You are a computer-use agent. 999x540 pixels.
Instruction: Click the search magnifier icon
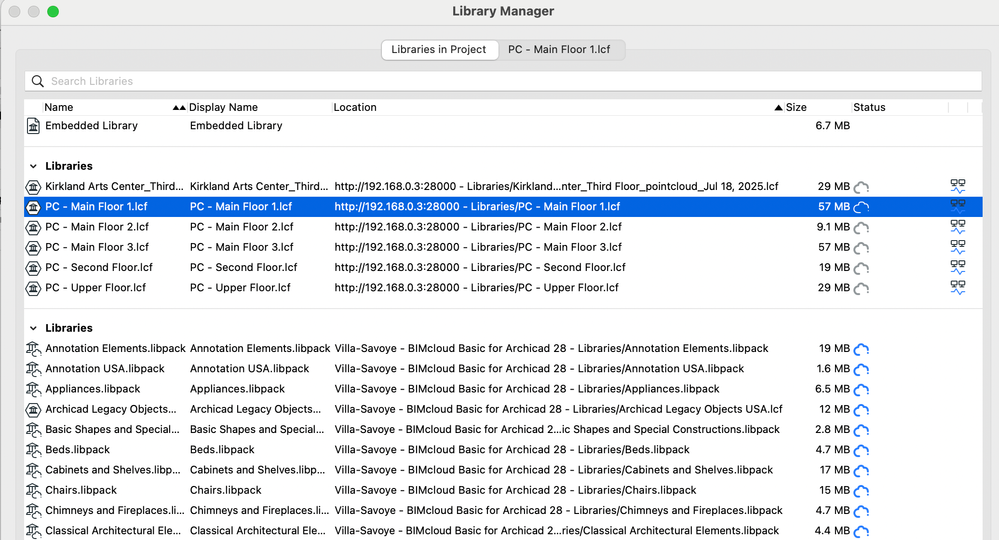38,81
